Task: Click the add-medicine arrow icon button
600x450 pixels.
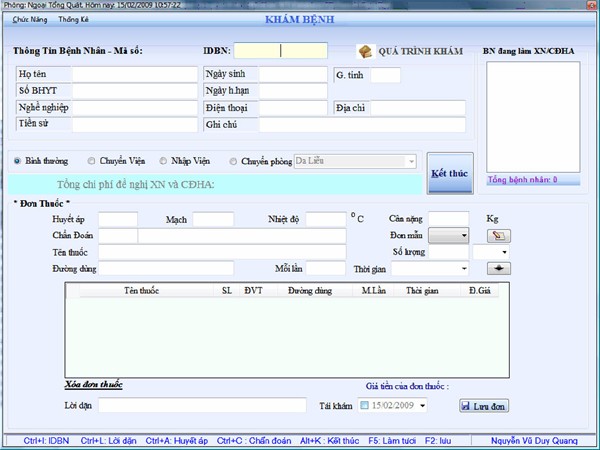Action: (x=498, y=268)
